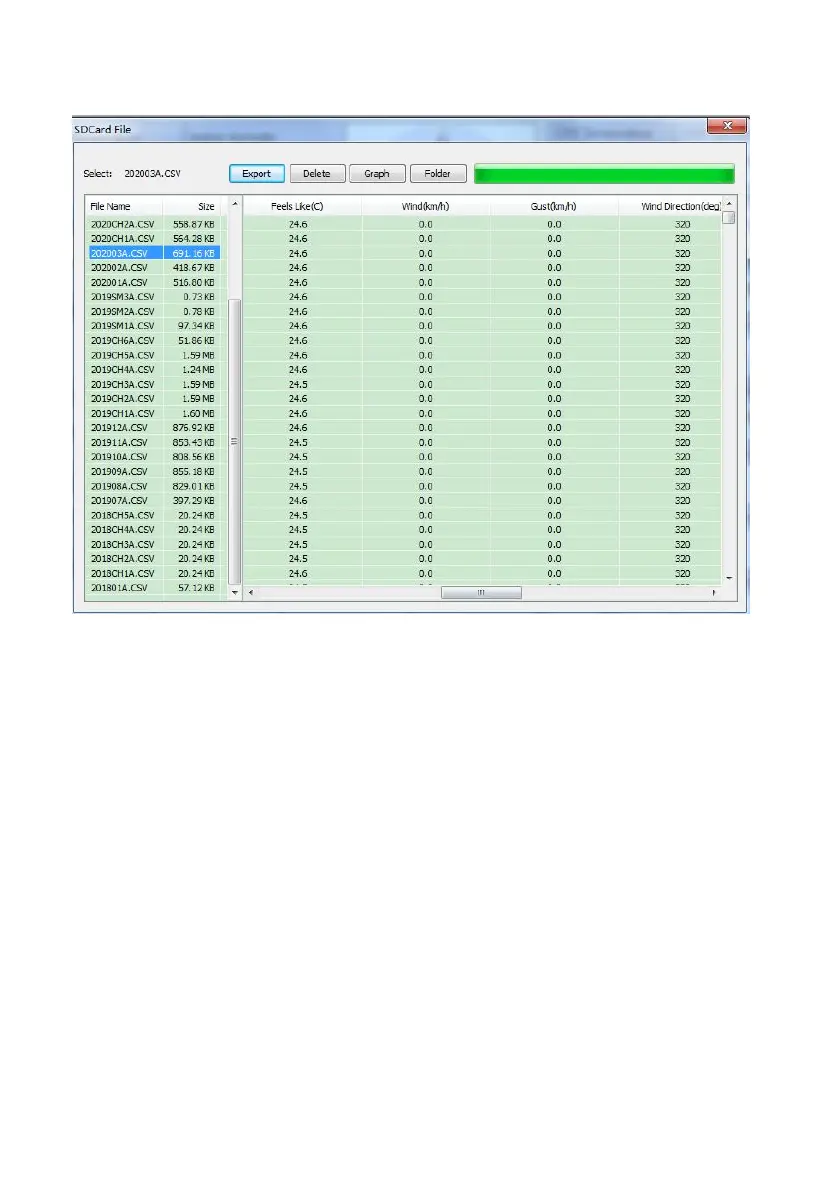Click the Delete button
The image size is (822, 1191).
317,173
